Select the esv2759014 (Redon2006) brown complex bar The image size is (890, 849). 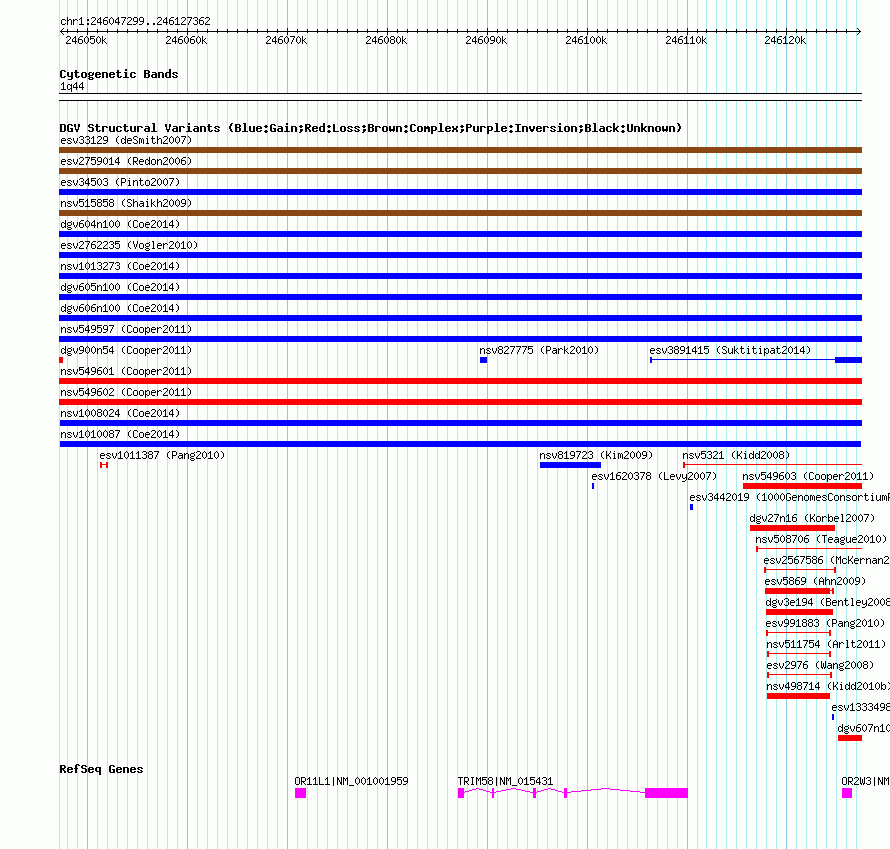[x=460, y=171]
